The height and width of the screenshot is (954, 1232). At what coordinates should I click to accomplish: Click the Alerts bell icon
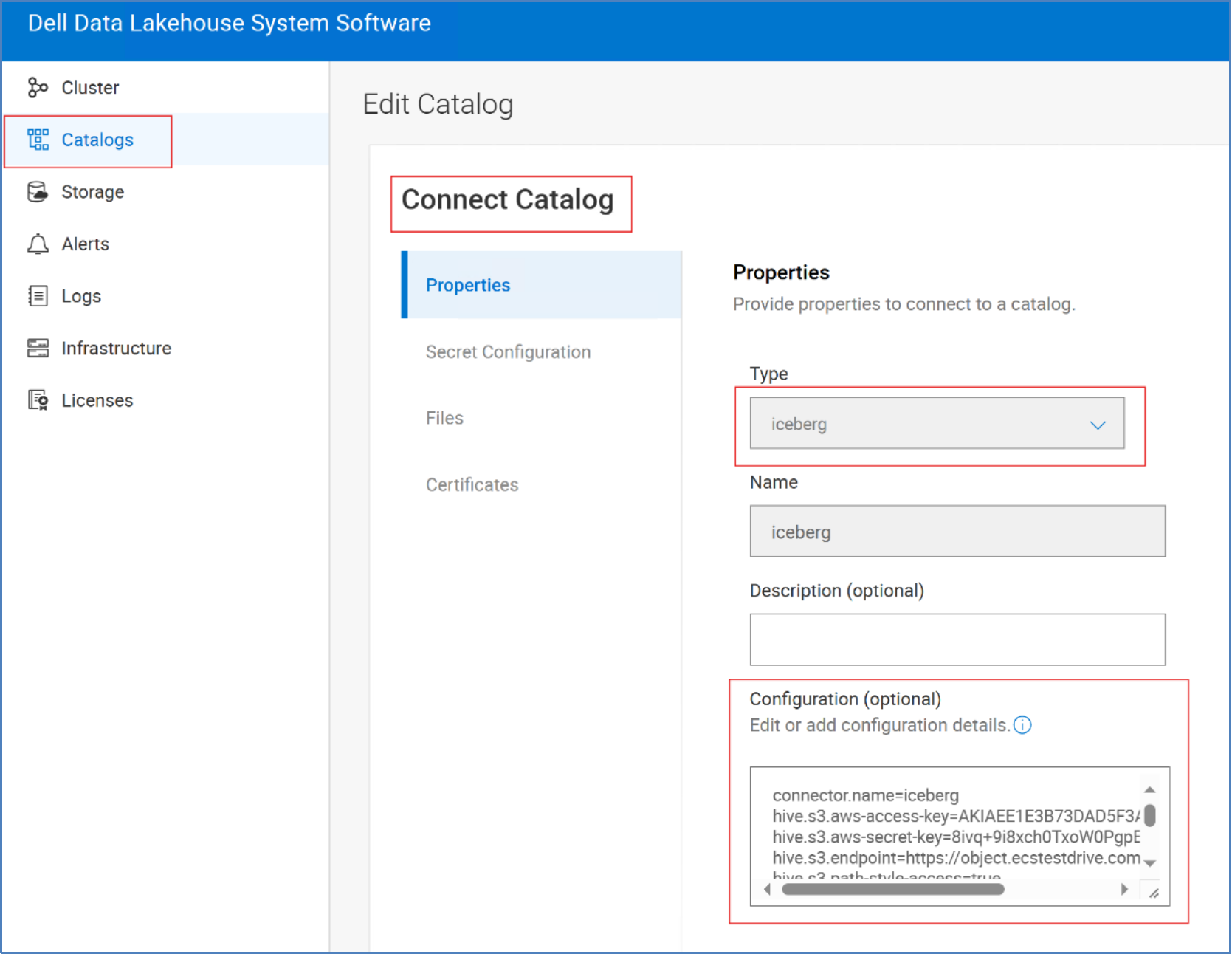tap(38, 244)
